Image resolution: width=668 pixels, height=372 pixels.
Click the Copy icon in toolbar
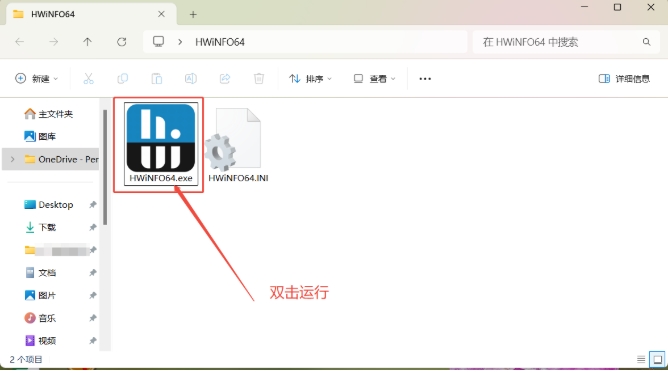(122, 78)
